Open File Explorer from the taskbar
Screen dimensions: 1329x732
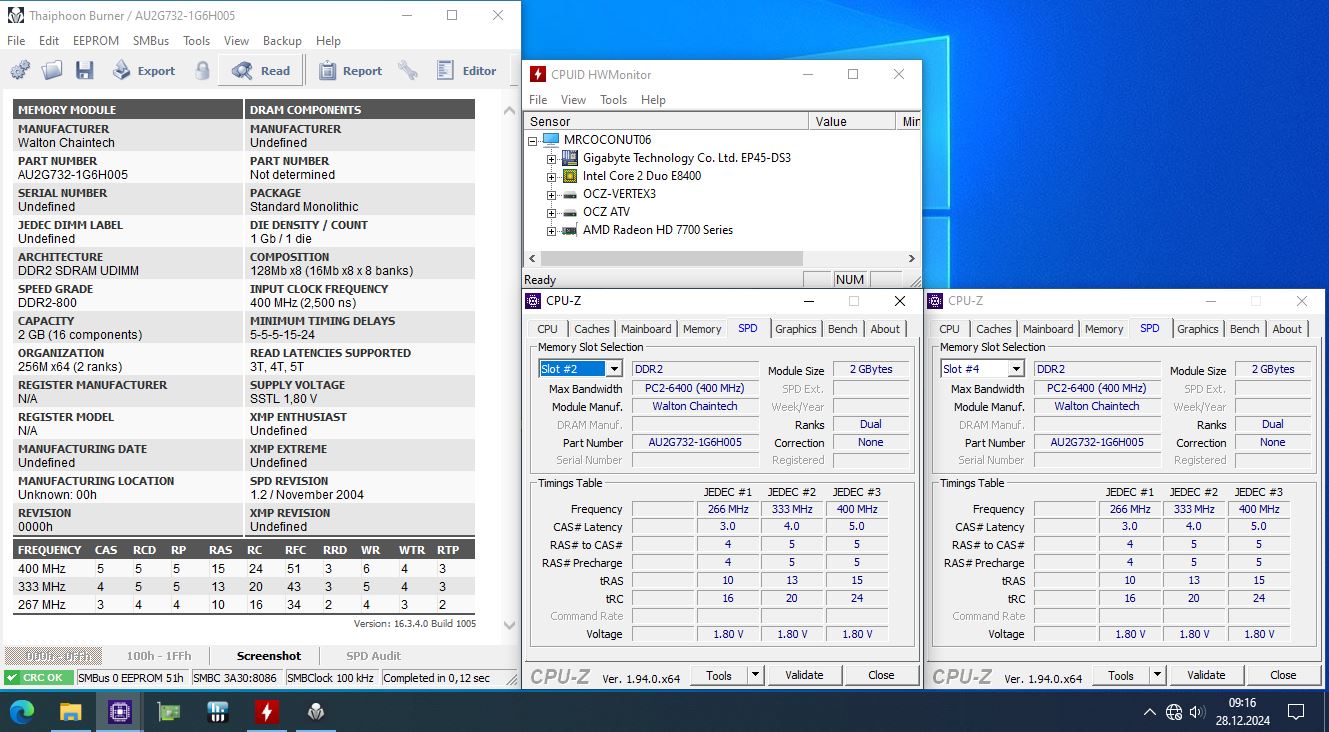[x=71, y=712]
